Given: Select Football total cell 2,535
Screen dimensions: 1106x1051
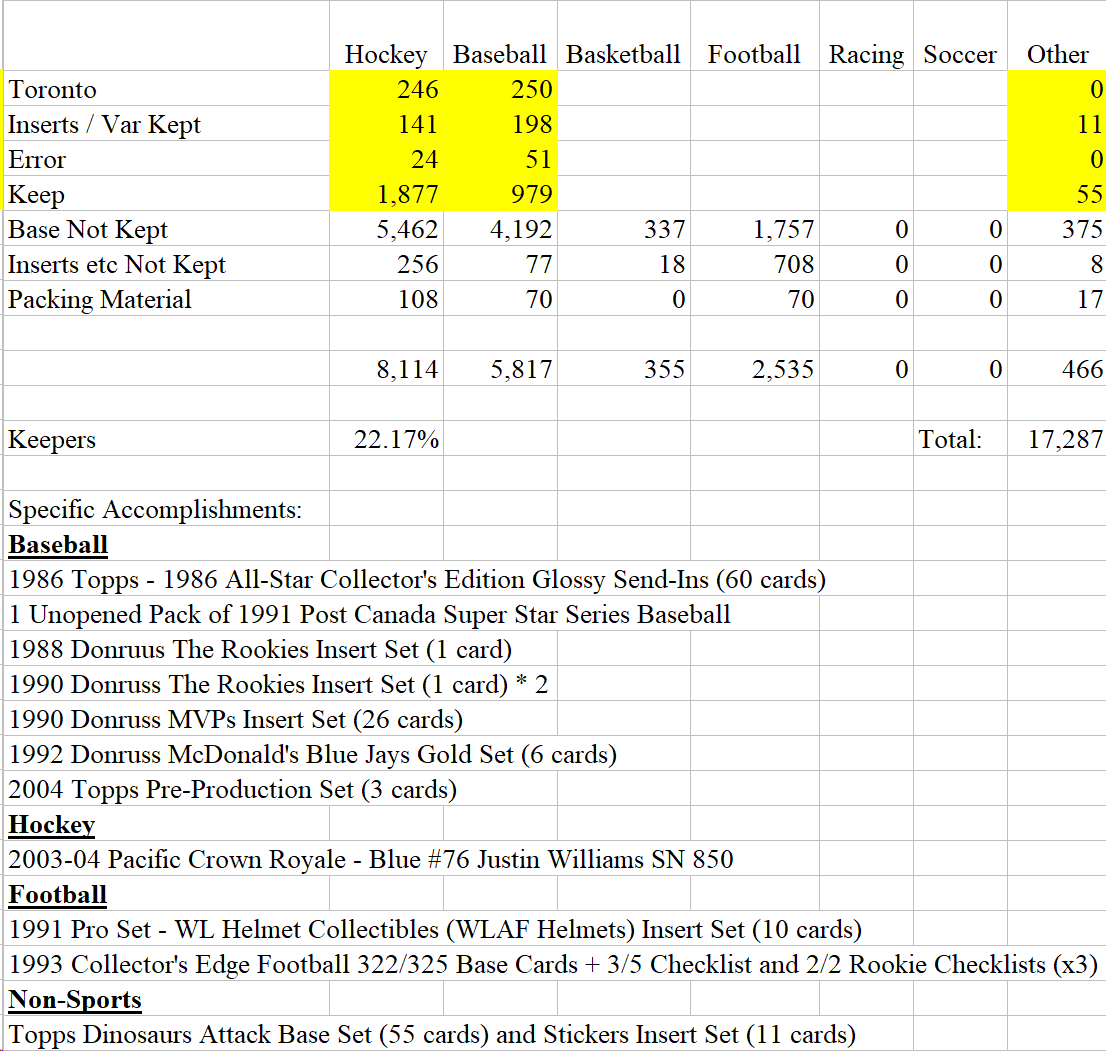Looking at the screenshot, I should (754, 369).
